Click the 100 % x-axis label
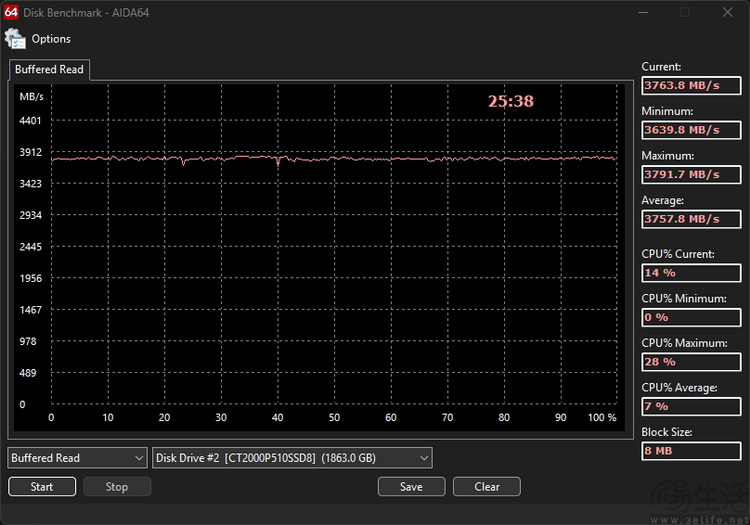Viewport: 750px width, 525px height. (x=602, y=417)
